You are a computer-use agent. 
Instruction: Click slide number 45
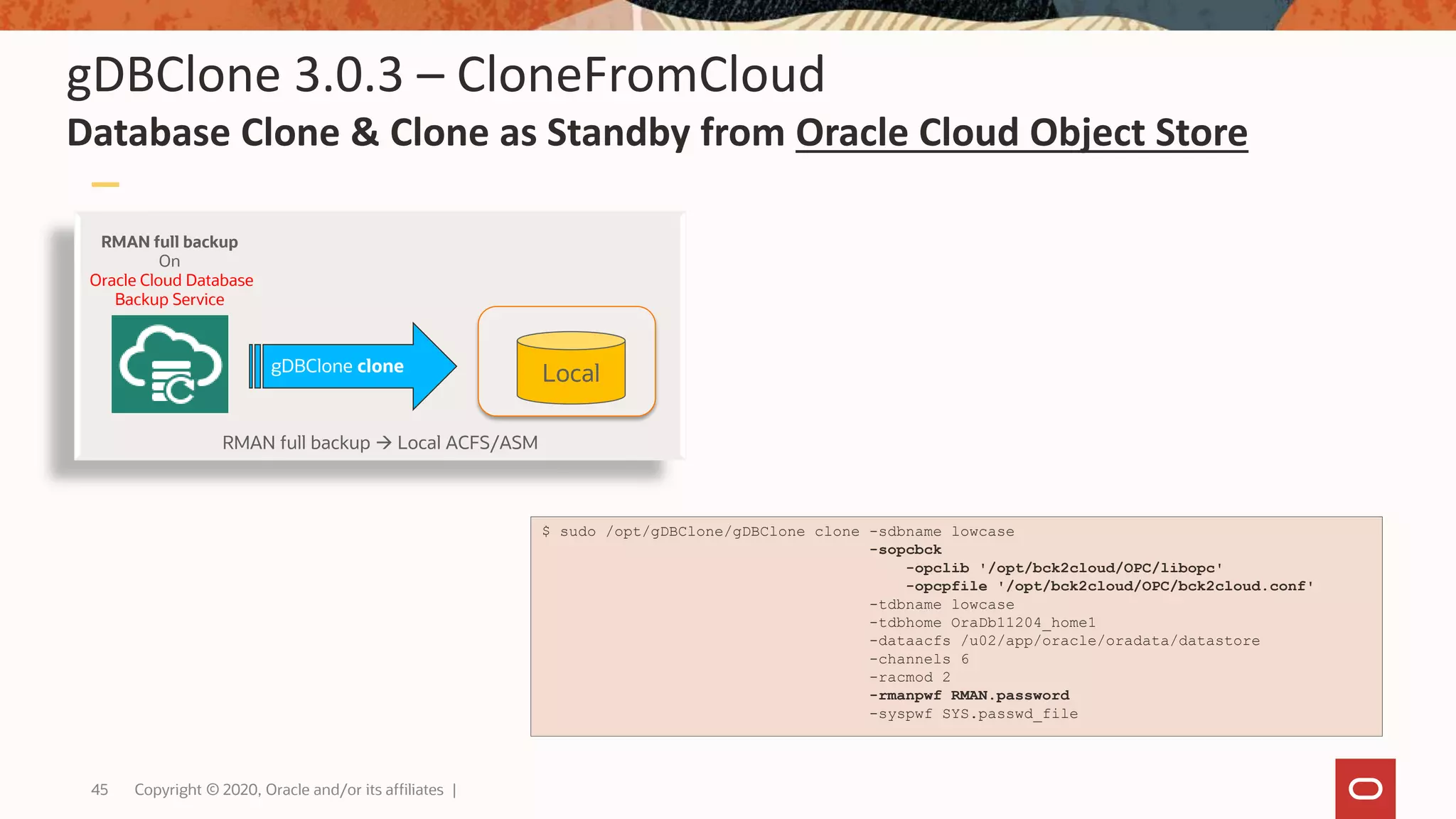[100, 789]
